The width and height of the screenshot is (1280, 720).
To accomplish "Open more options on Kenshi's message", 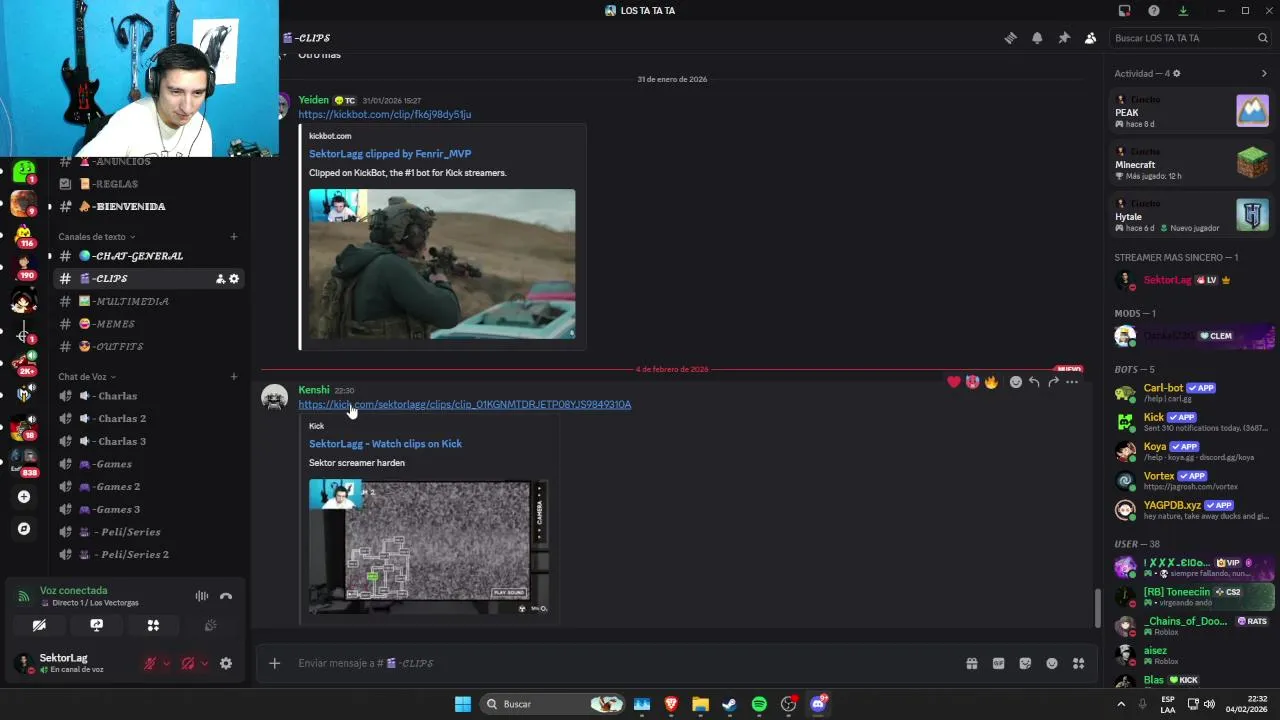I will point(1072,382).
